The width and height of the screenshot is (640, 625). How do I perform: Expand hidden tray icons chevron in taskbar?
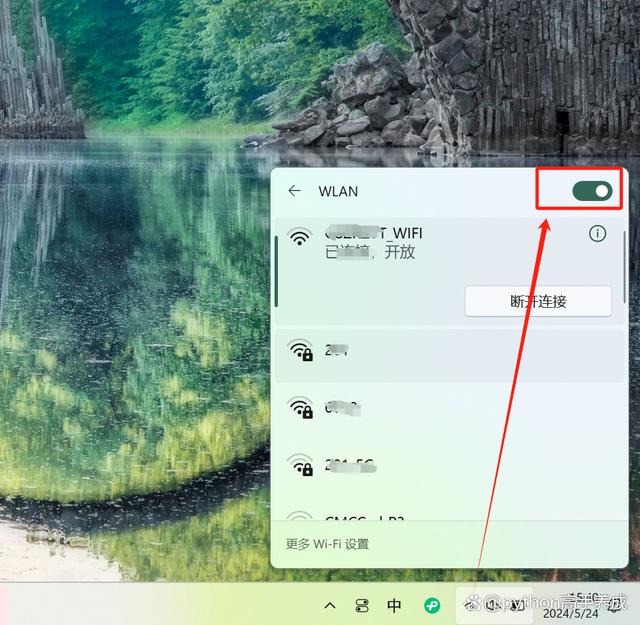(330, 605)
